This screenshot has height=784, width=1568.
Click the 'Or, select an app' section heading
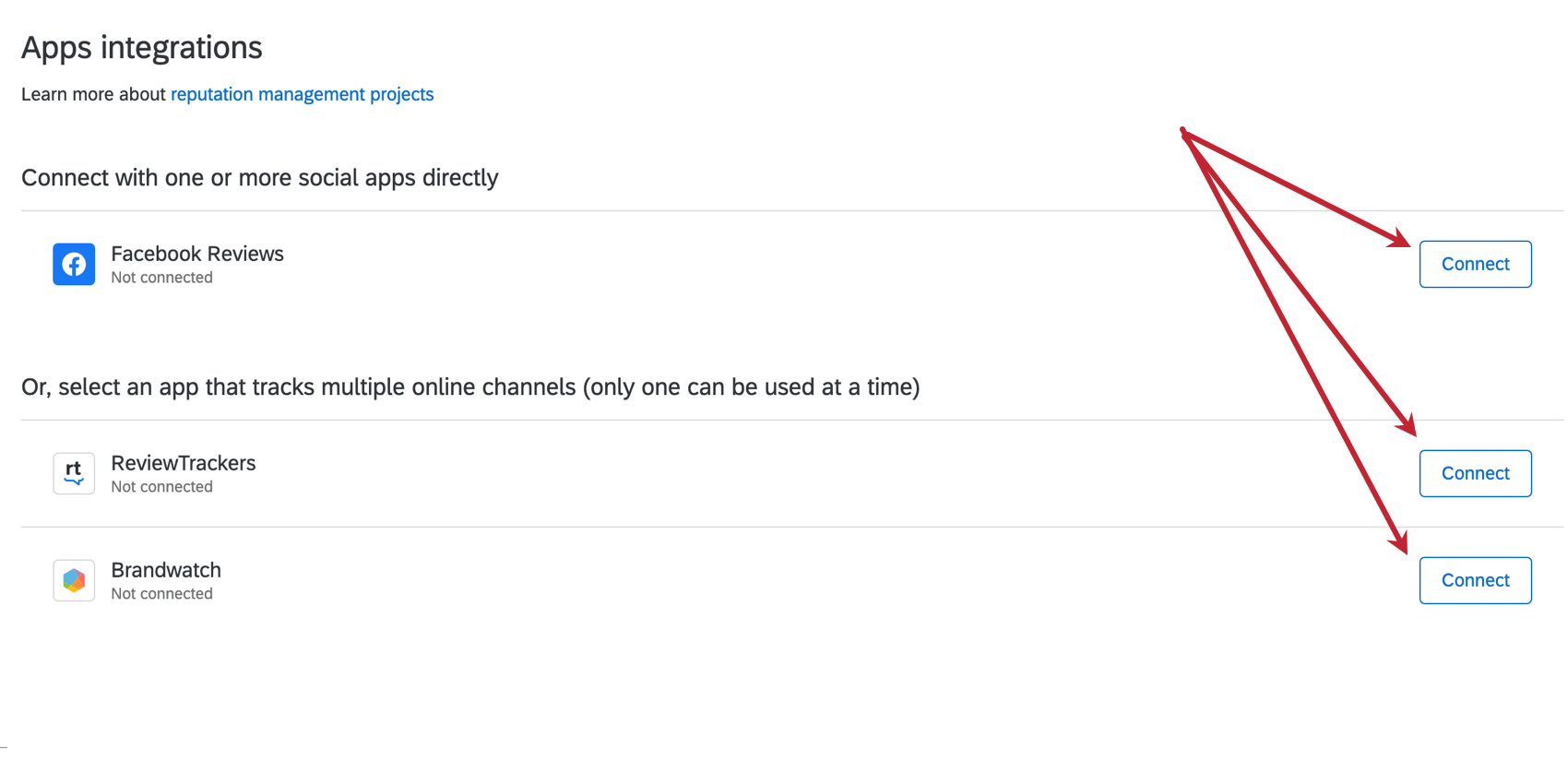tap(470, 386)
